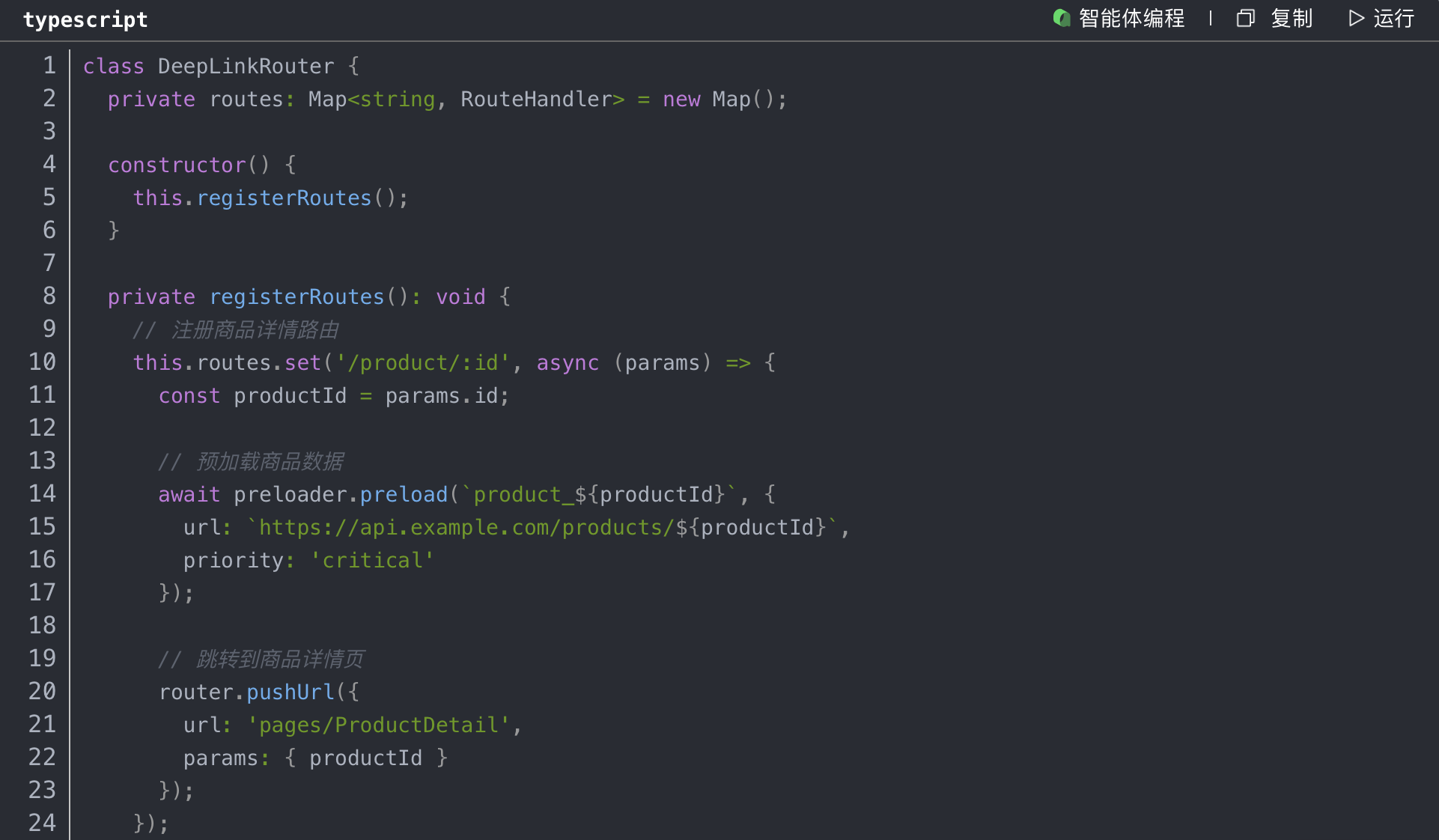Viewport: 1439px width, 840px height.
Task: Click the RouteHandler type on line 2
Action: point(536,99)
